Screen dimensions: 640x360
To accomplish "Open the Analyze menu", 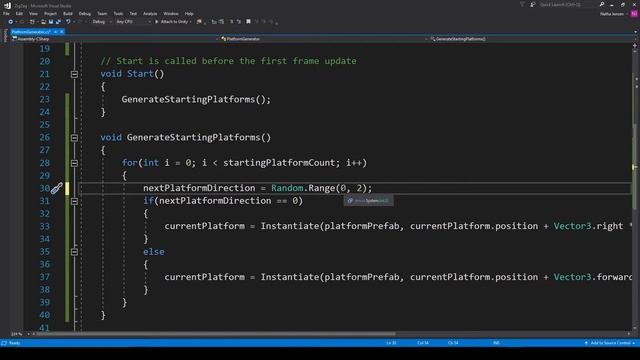I will click(150, 14).
